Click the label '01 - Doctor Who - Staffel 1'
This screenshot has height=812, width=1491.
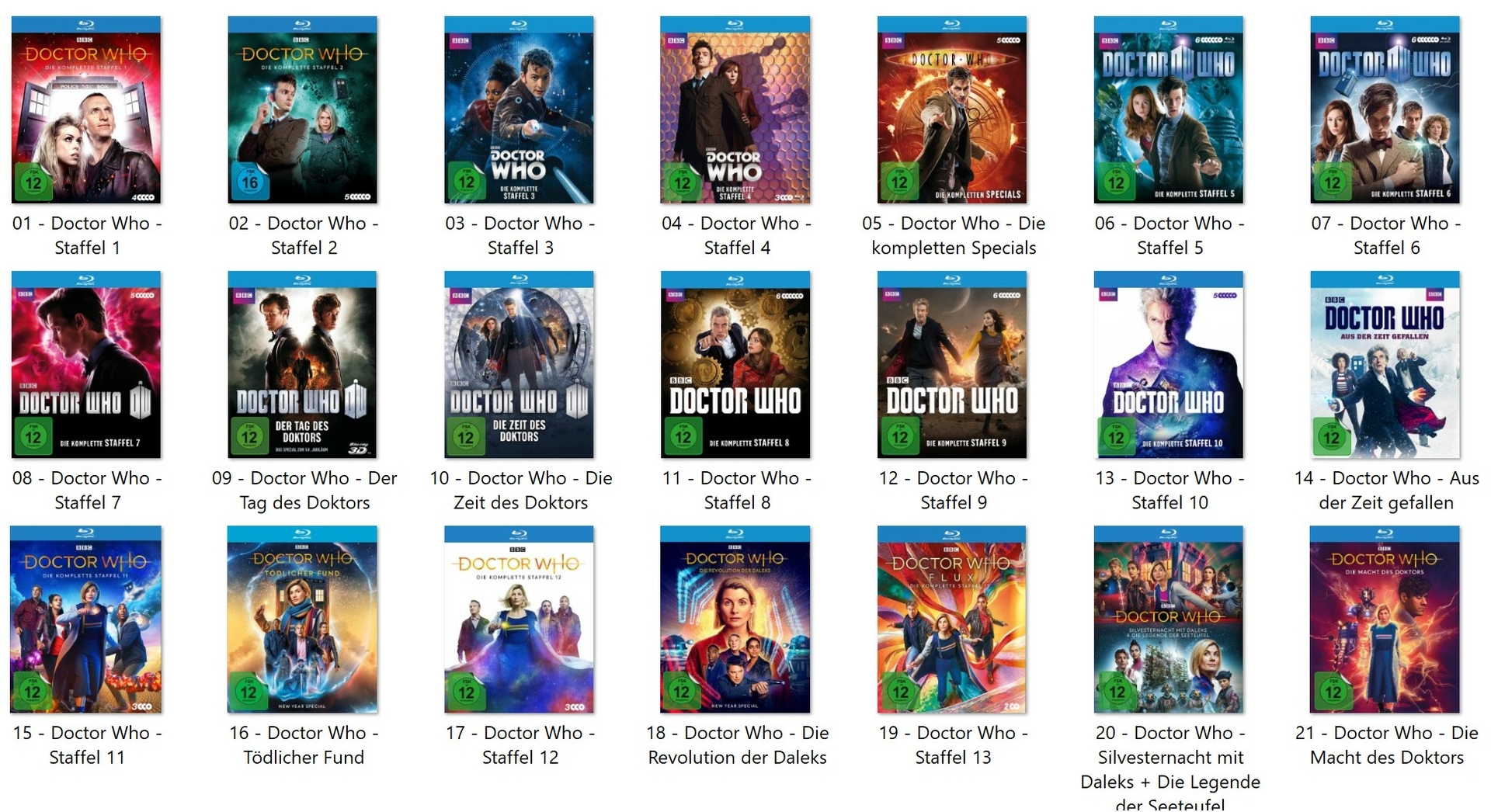pos(87,235)
